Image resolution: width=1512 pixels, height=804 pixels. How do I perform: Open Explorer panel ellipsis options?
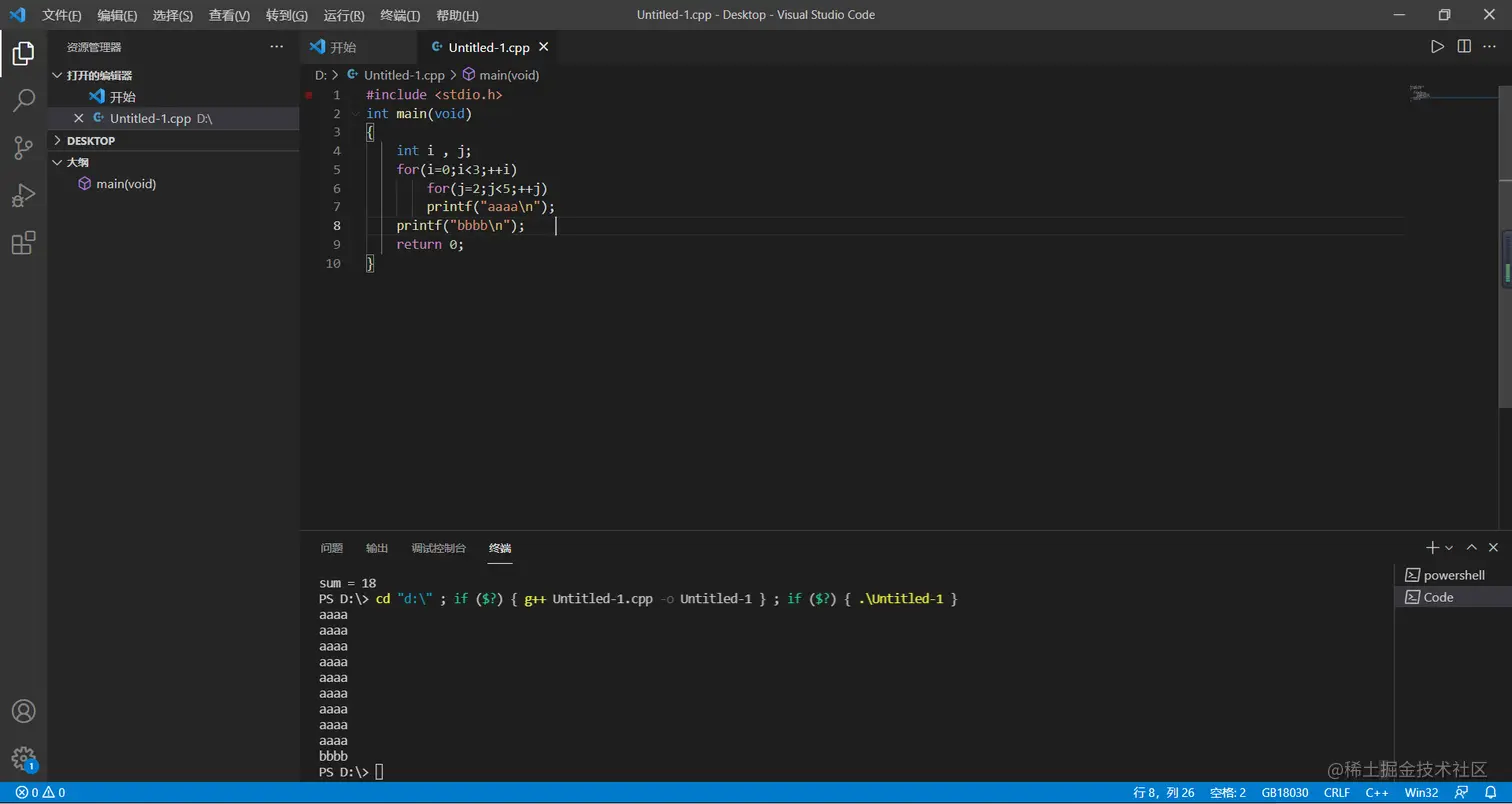point(277,47)
